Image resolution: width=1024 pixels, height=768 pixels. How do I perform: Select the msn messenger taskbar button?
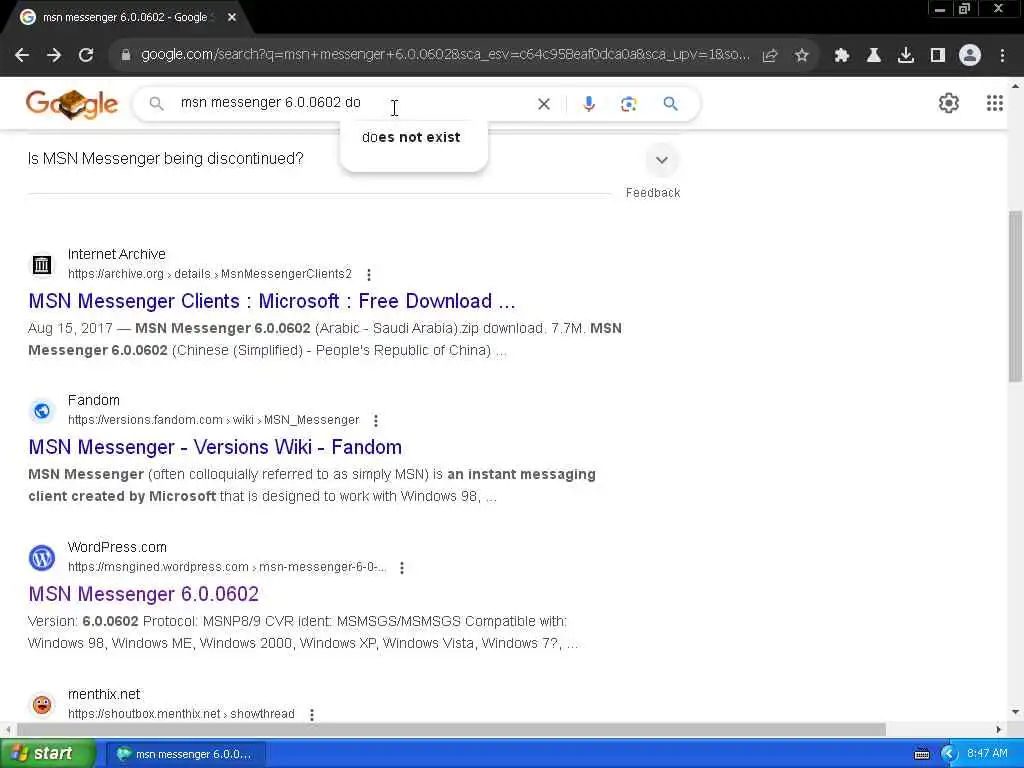(x=186, y=754)
